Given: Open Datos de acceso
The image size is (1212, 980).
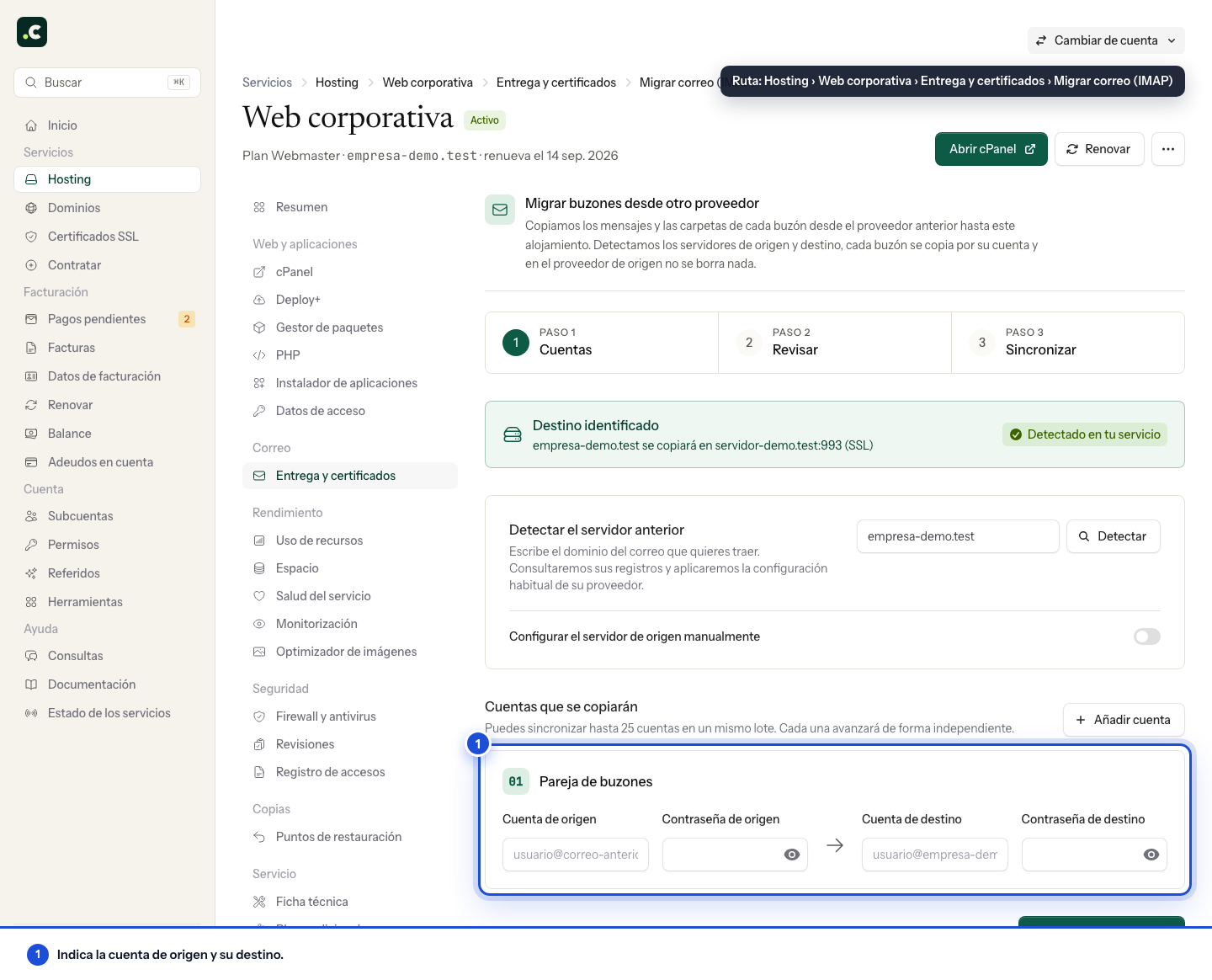Looking at the screenshot, I should tap(350, 411).
